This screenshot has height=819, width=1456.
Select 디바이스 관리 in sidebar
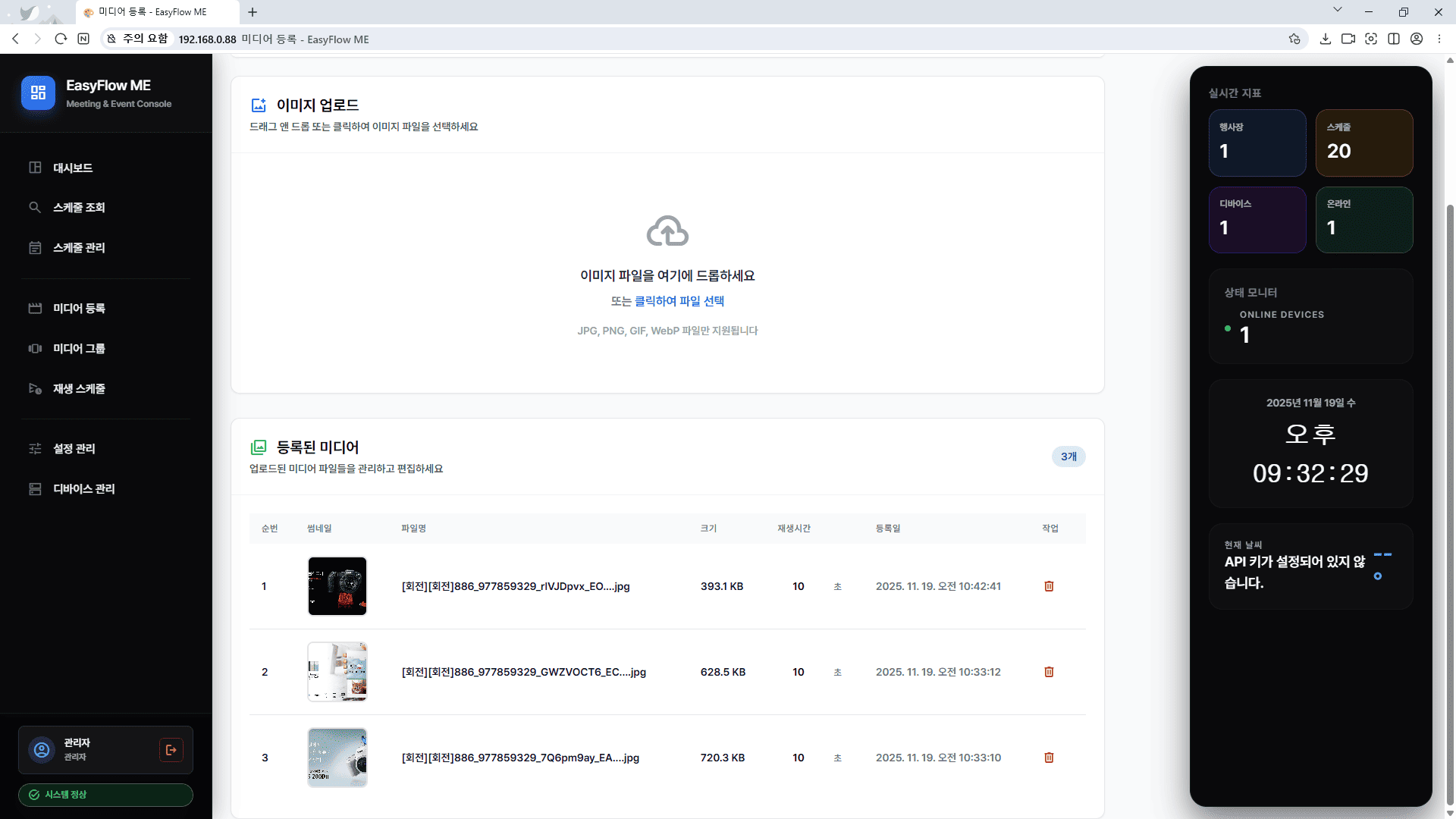coord(83,489)
